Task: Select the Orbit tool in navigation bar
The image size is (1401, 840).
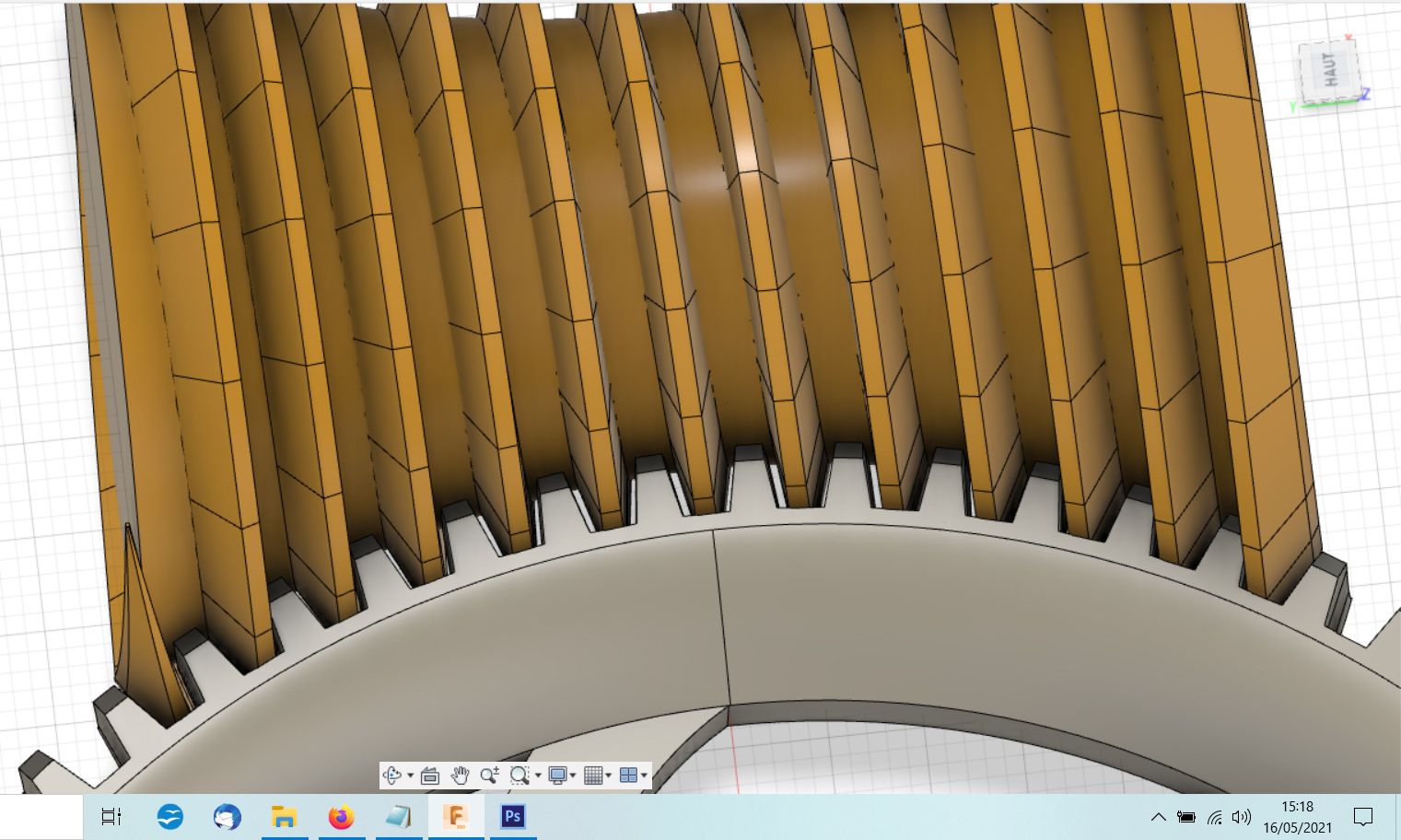Action: pos(391,776)
